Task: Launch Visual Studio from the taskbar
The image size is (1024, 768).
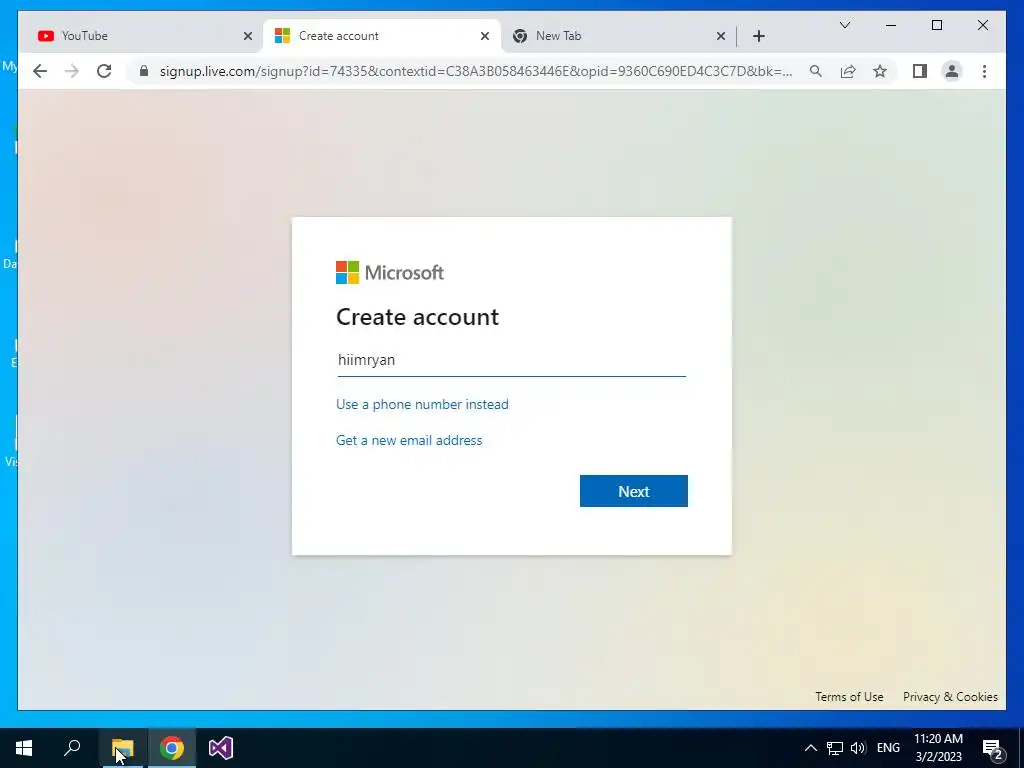Action: coord(221,748)
